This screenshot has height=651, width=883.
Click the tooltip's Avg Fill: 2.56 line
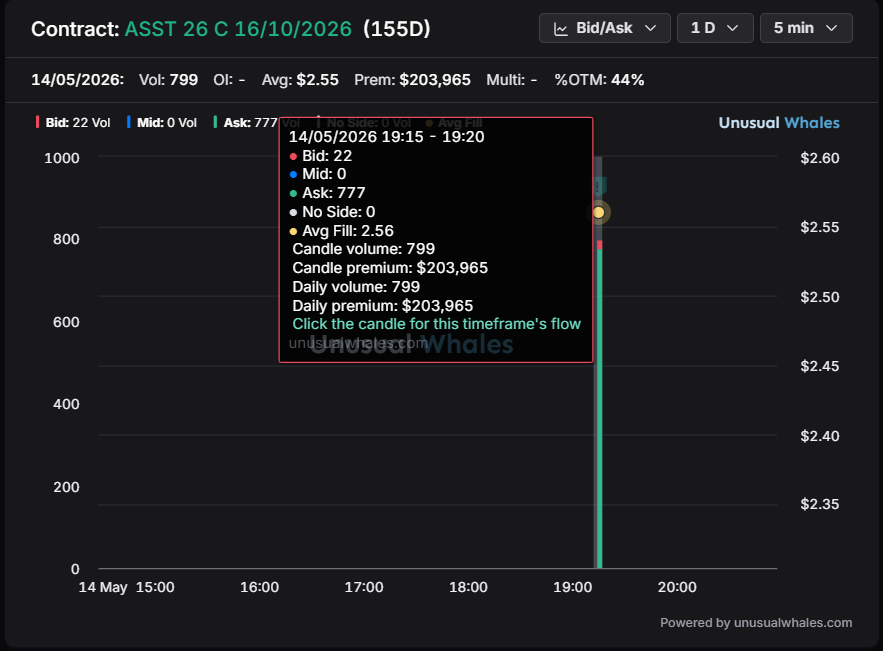click(342, 231)
